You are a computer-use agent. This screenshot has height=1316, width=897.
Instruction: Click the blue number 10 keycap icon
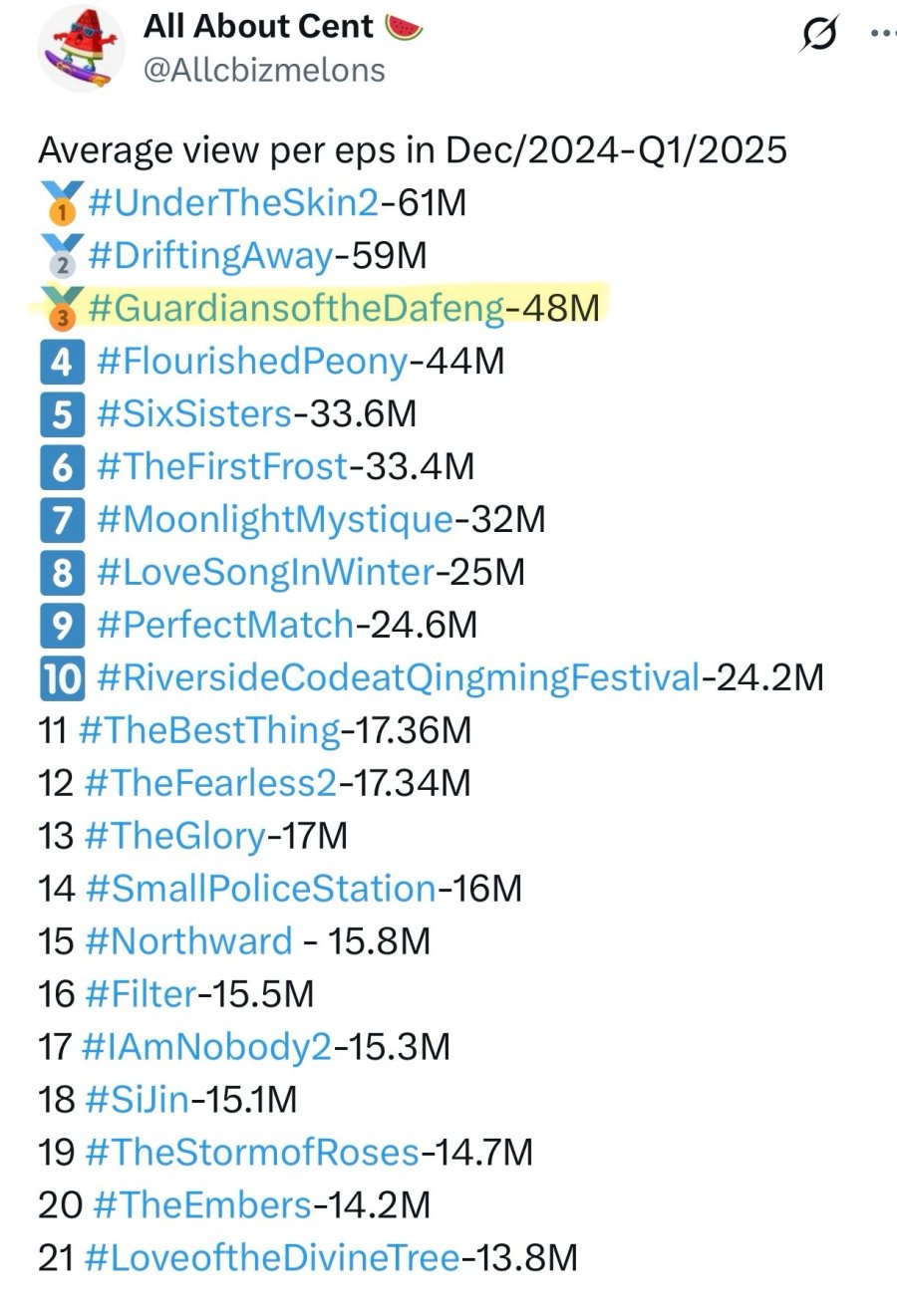[62, 678]
